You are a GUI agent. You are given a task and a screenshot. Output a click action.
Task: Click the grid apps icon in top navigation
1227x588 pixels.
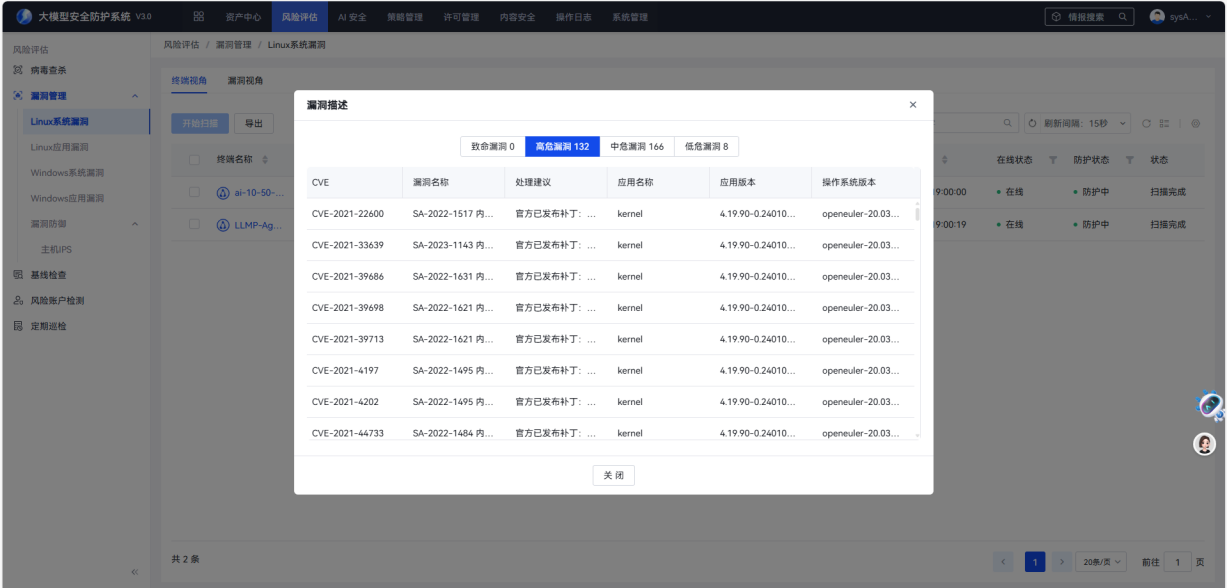[x=198, y=17]
